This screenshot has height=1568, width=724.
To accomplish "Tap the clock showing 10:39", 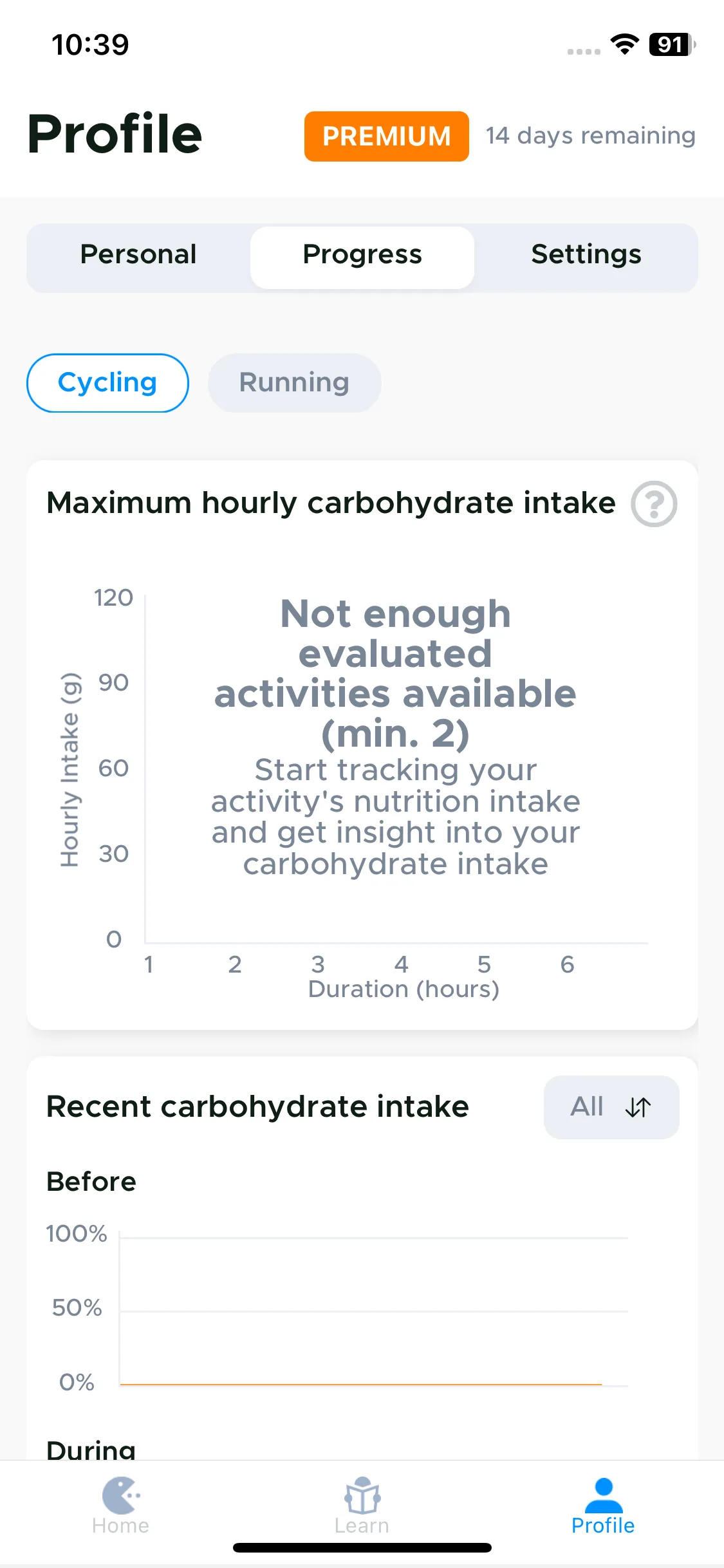I will [90, 45].
